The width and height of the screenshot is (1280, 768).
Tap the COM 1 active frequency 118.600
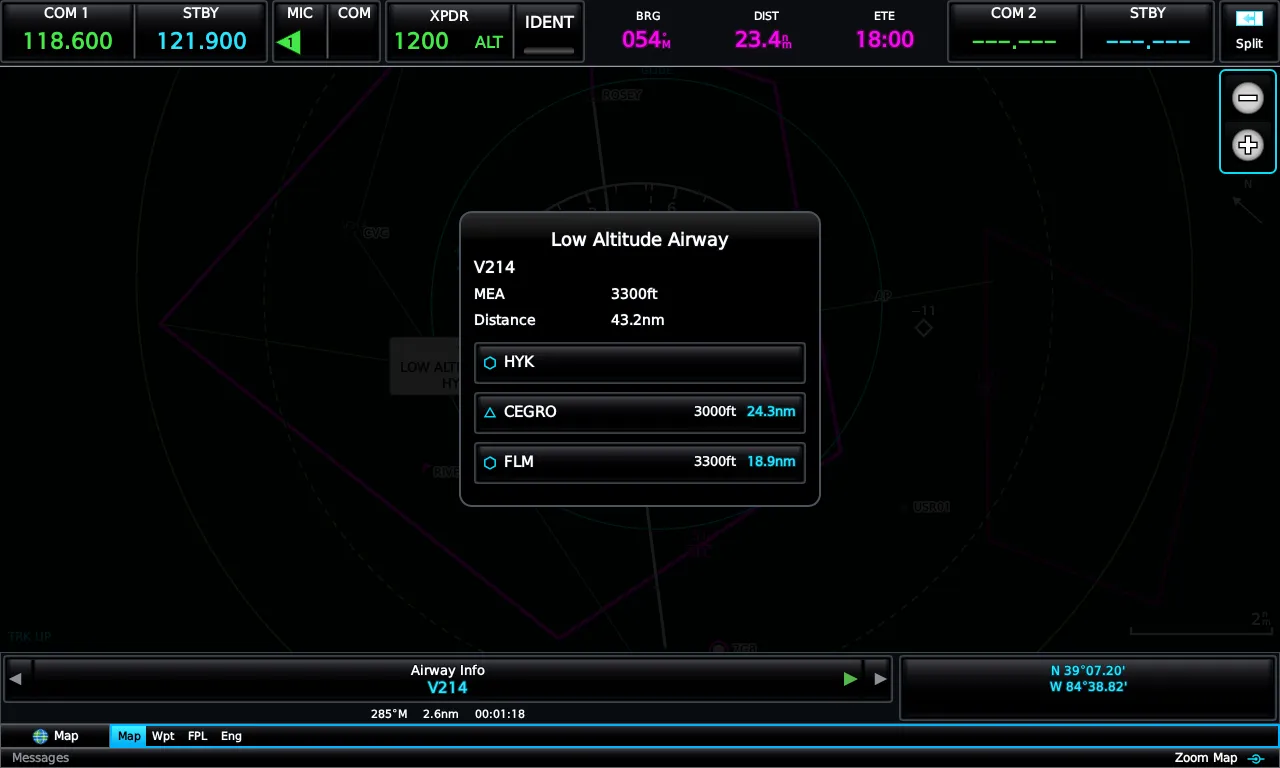coord(67,32)
